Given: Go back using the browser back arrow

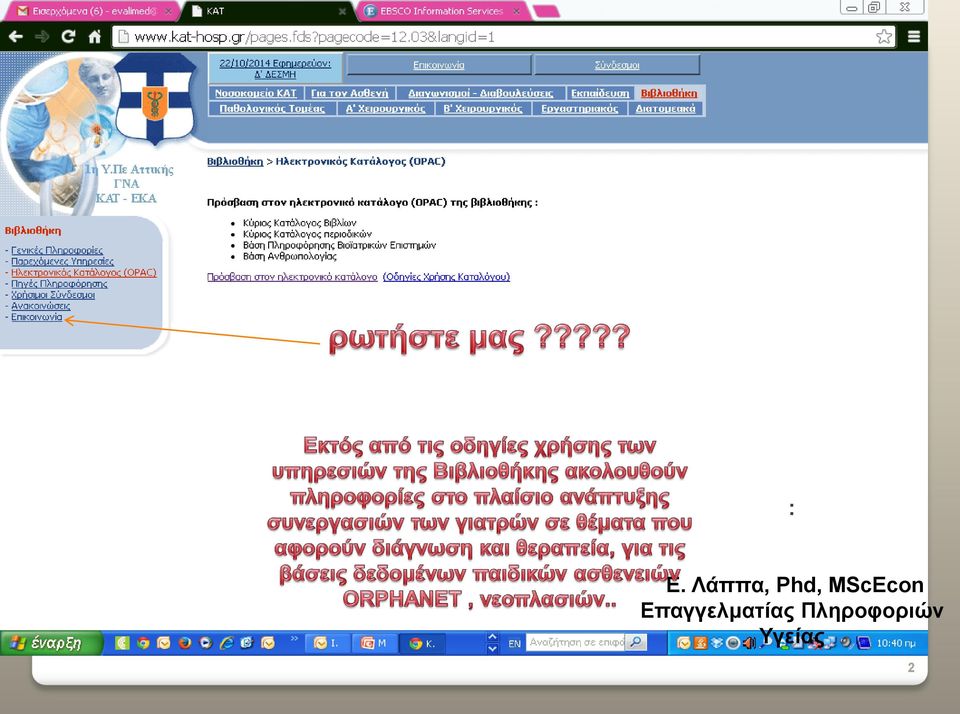Looking at the screenshot, I should [x=16, y=37].
